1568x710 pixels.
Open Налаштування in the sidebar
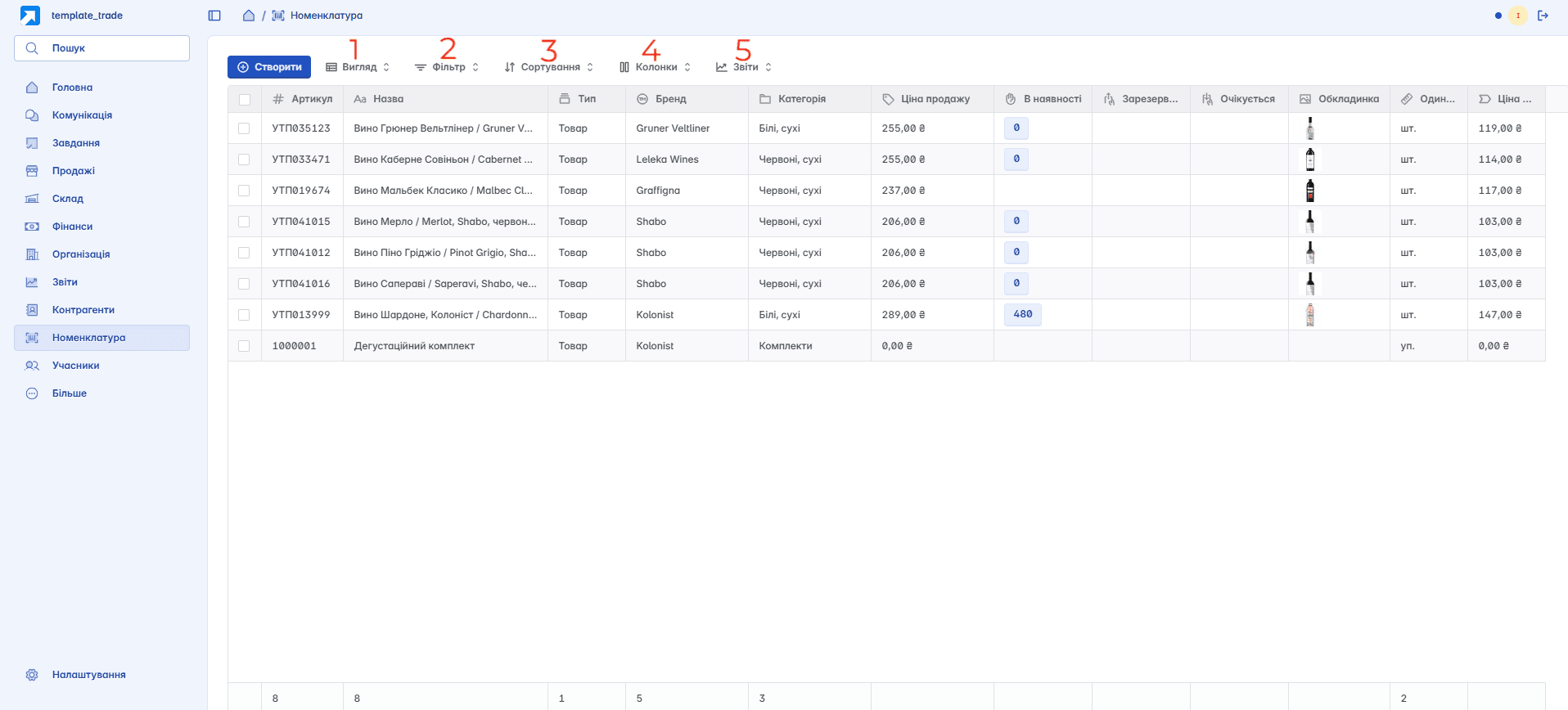pos(101,675)
